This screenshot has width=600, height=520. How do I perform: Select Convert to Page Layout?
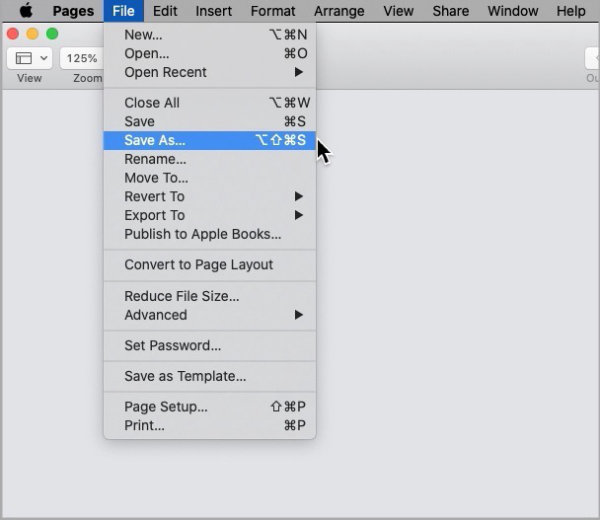(x=210, y=265)
